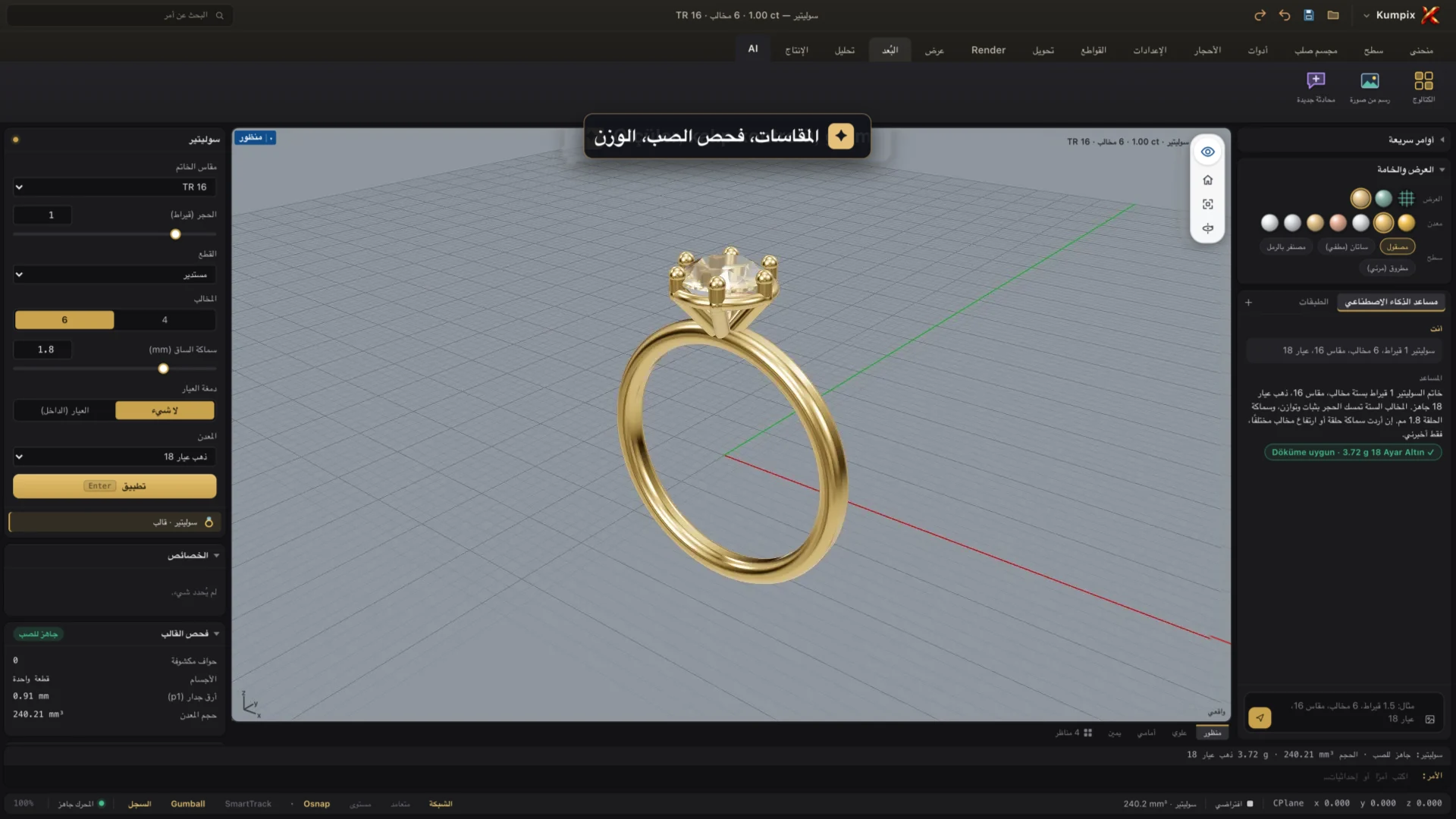Start a new chat (محادثة جديدة) icon
The image size is (1456, 819).
coord(1316,86)
